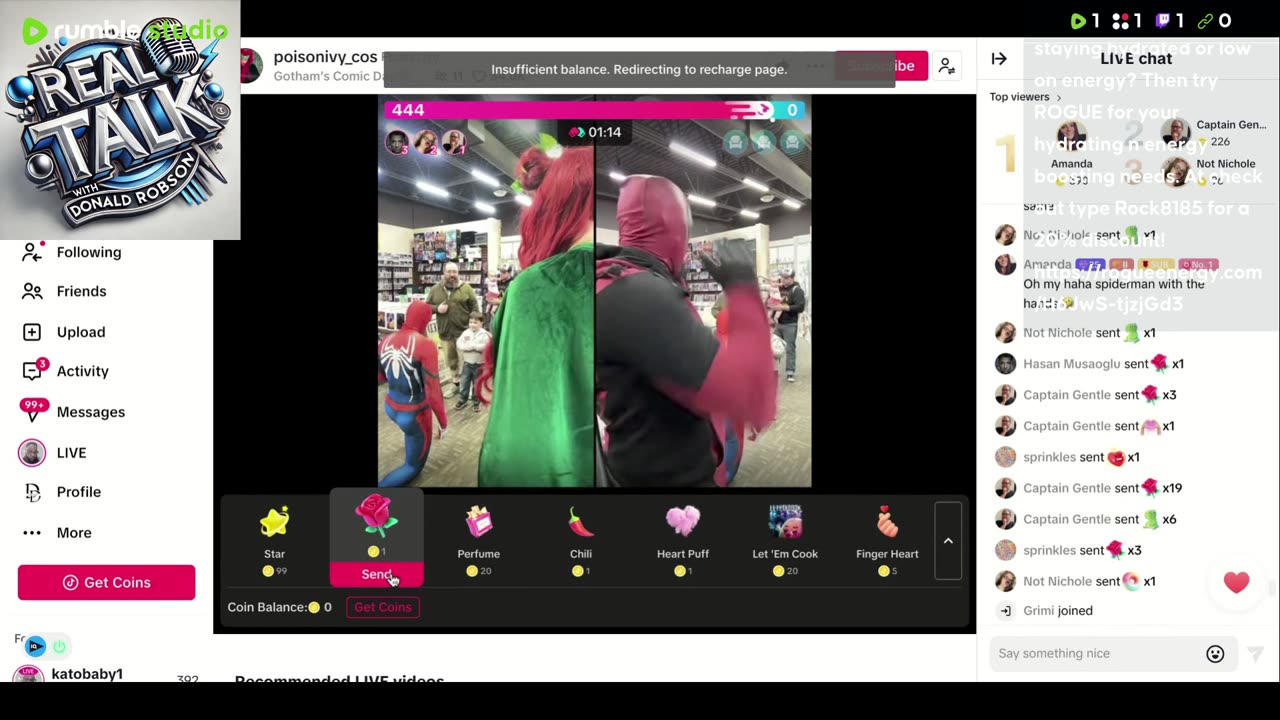Click Rumble viewer count icon in overlay
Viewport: 1280px width, 720px height.
coord(1078,21)
